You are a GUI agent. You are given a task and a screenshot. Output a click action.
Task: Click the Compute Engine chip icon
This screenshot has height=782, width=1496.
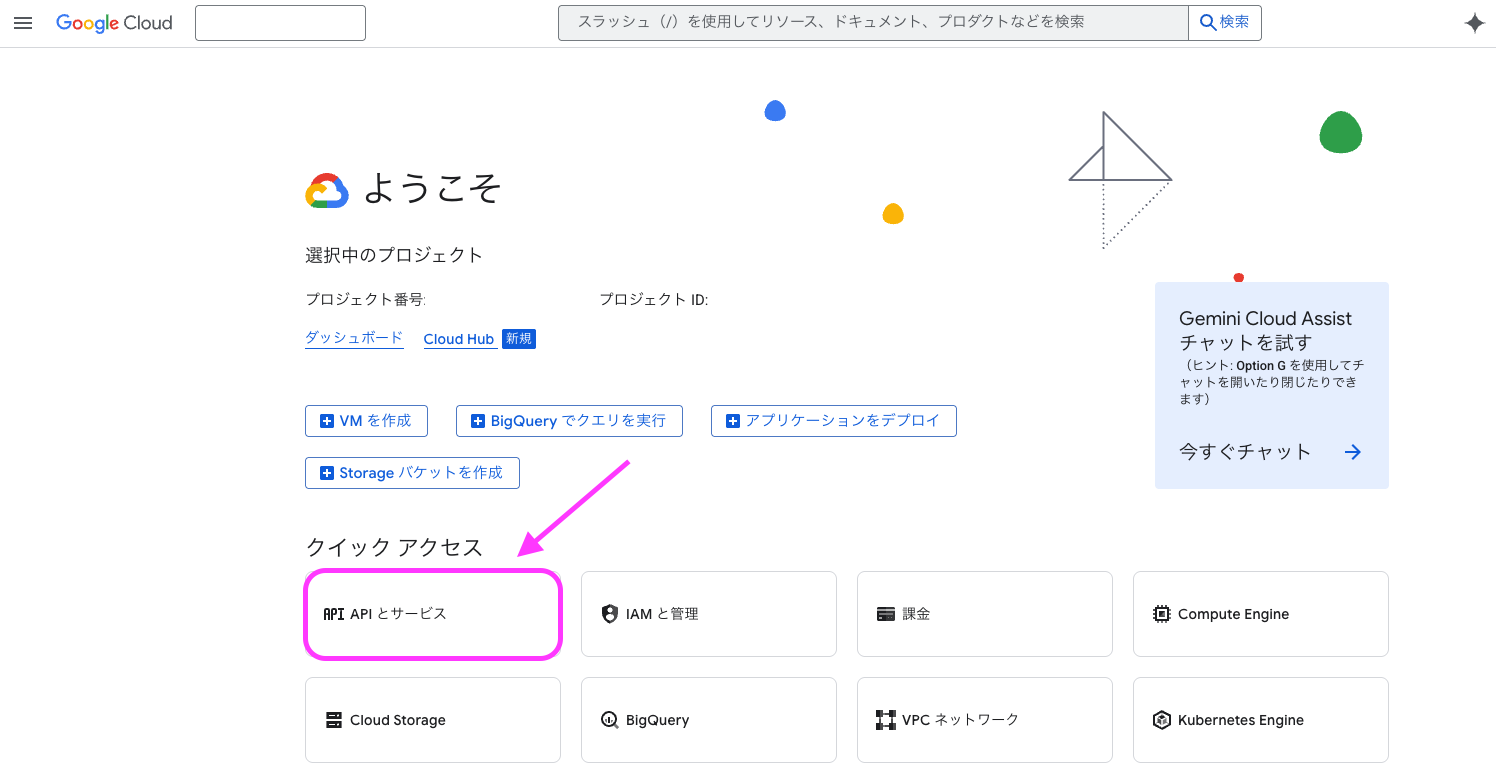(x=1161, y=613)
